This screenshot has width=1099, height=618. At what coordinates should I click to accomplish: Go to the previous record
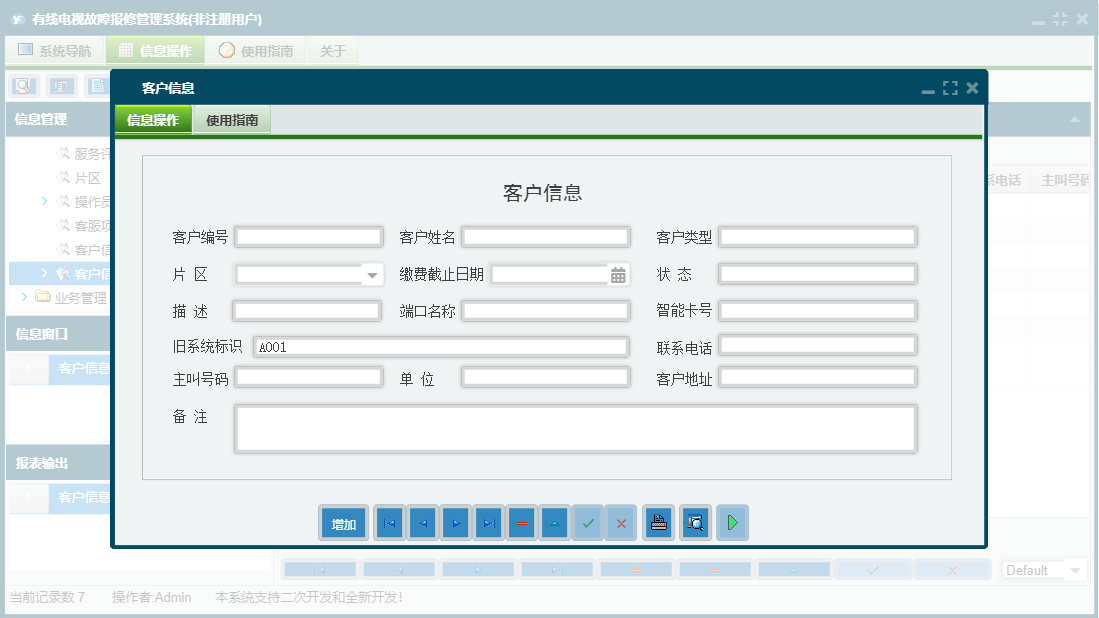(x=422, y=522)
